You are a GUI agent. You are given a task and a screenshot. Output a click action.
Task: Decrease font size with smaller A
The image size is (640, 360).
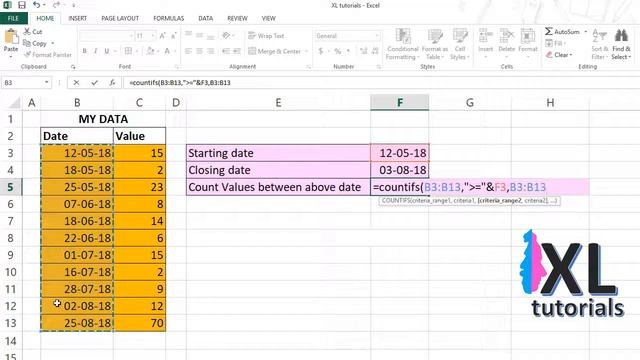point(173,36)
